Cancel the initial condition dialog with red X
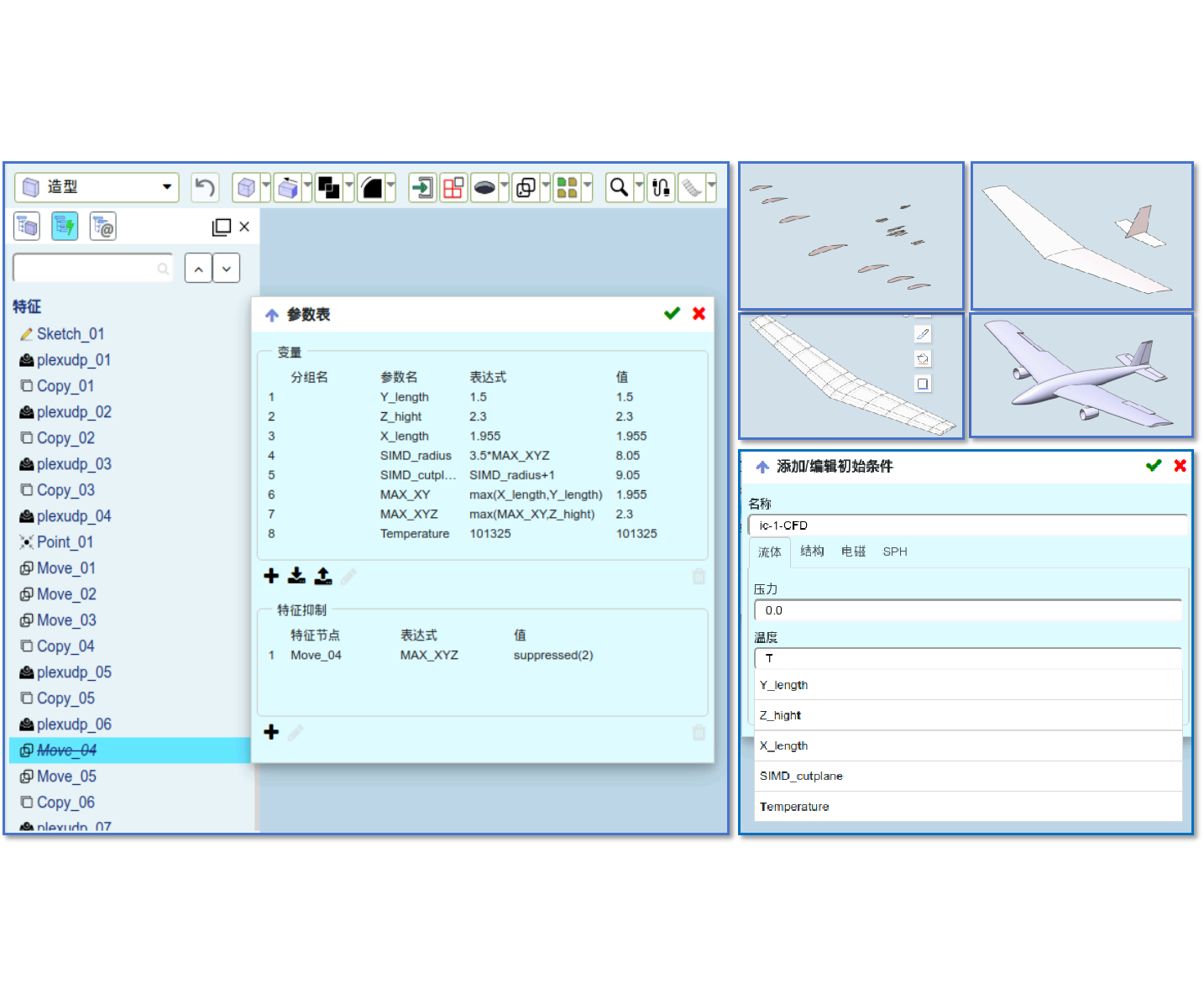 coord(1180,466)
